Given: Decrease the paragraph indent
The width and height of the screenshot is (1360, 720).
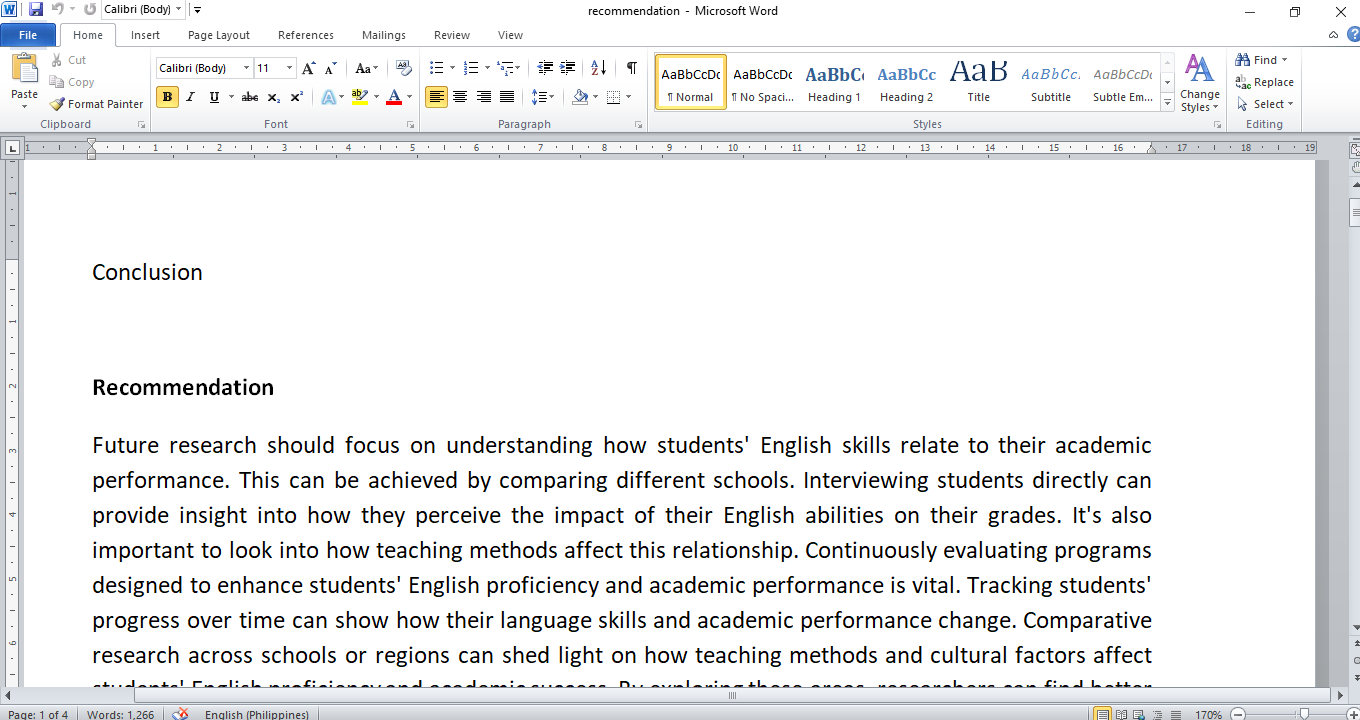Looking at the screenshot, I should [x=545, y=68].
